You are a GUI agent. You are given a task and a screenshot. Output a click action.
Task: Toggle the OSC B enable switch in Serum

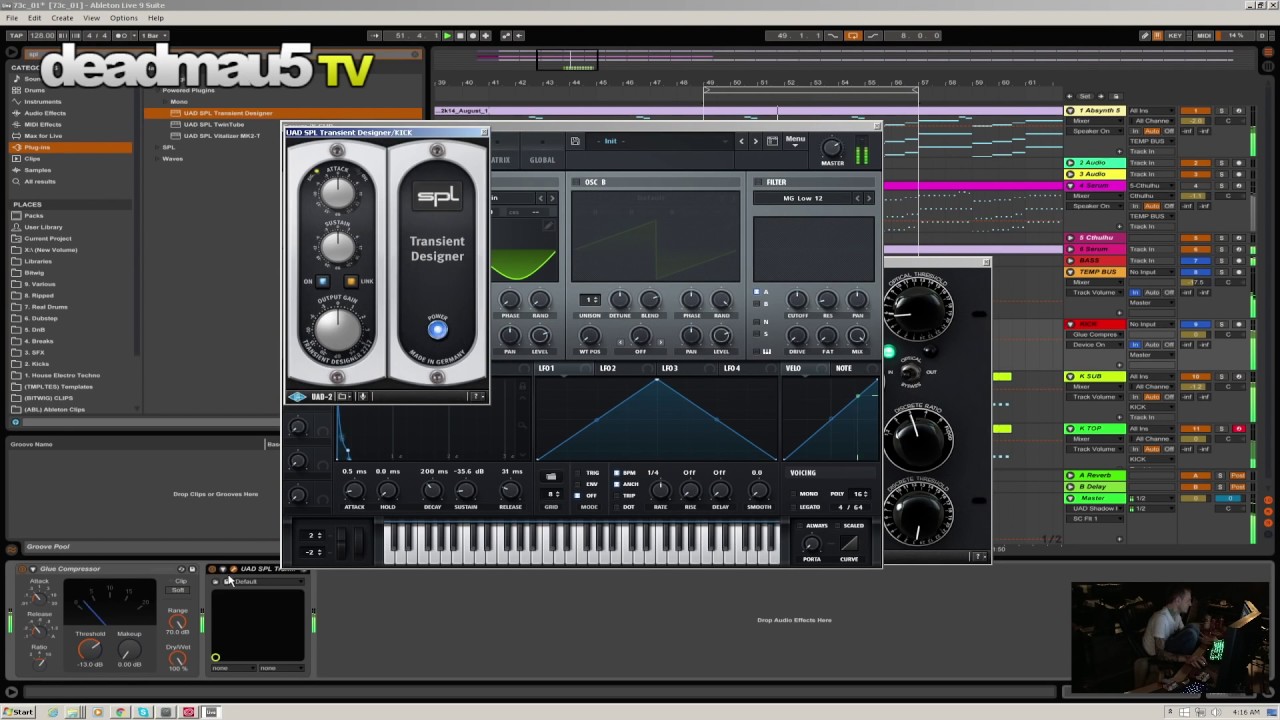pyautogui.click(x=577, y=182)
